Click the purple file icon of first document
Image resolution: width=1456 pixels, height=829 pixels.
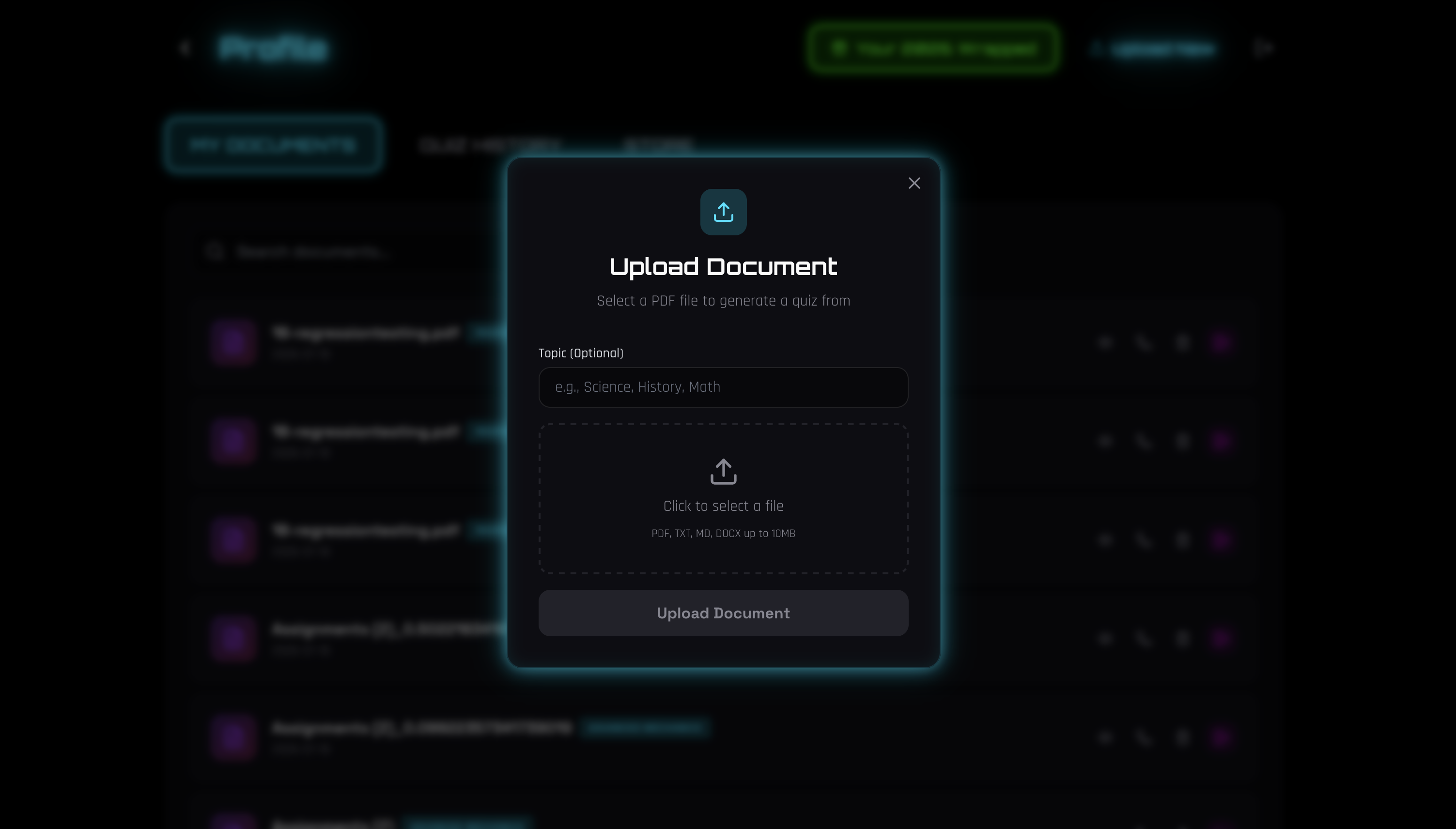(233, 341)
